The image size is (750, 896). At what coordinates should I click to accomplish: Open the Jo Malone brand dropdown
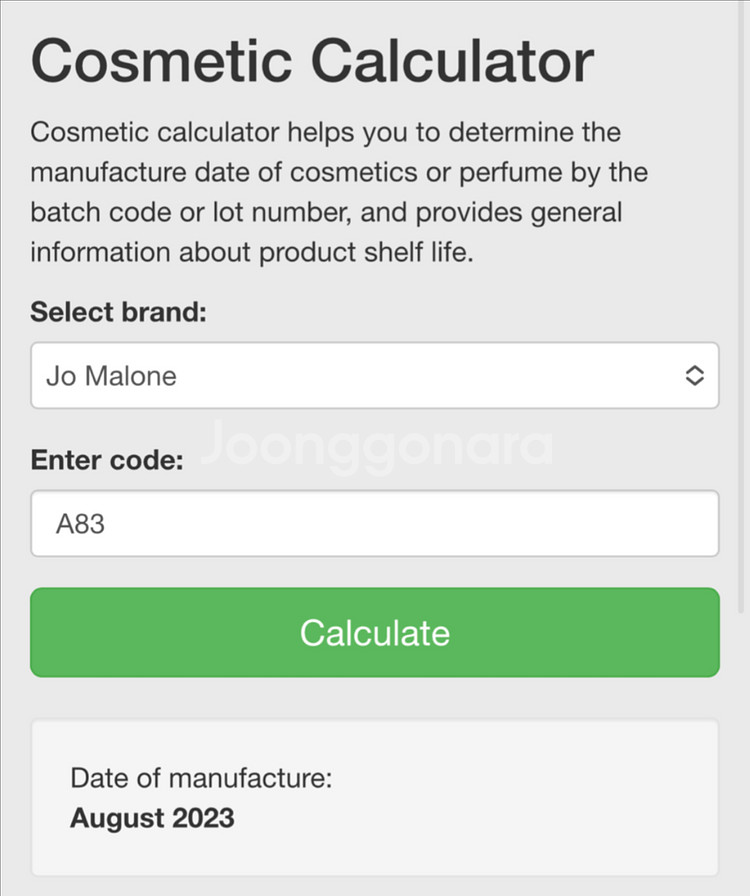pyautogui.click(x=374, y=376)
